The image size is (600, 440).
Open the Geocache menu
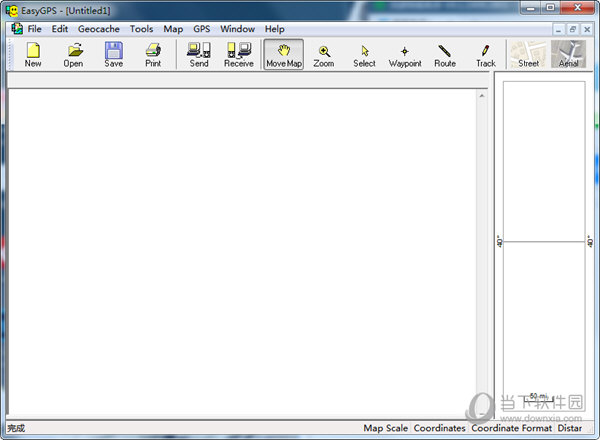pyautogui.click(x=99, y=29)
